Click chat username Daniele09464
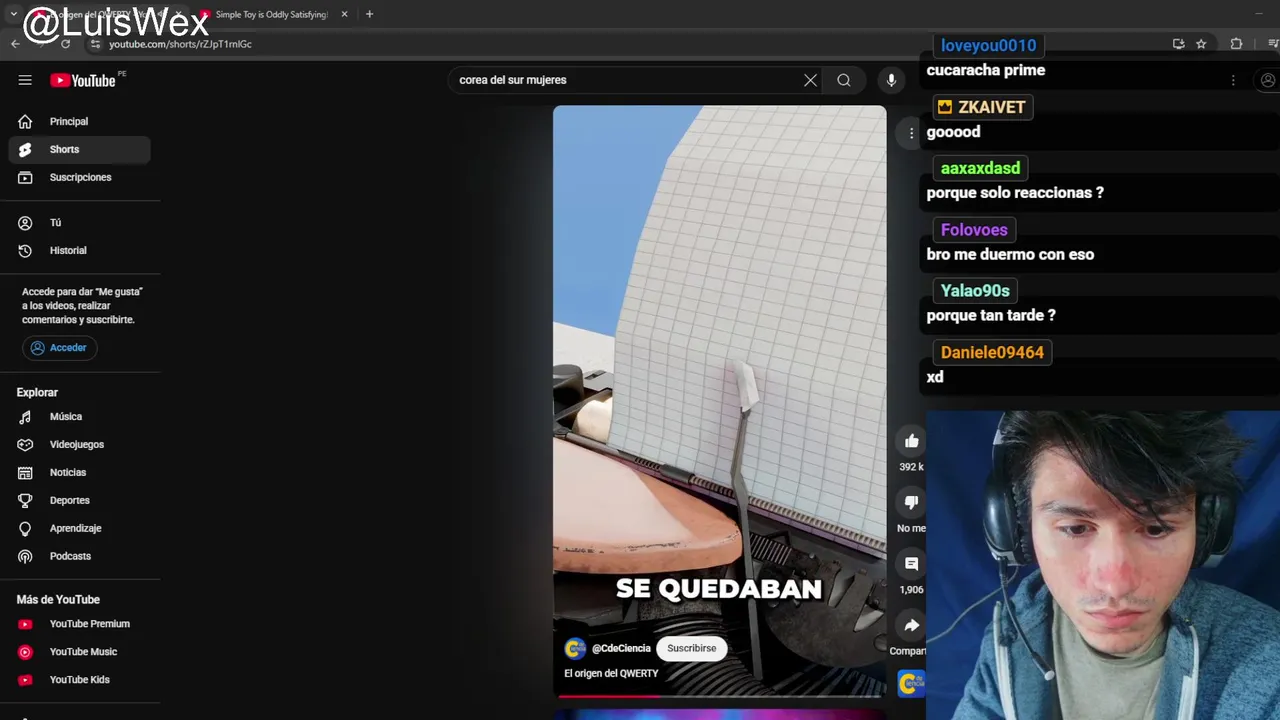Screen dimensions: 1280x720 992,352
